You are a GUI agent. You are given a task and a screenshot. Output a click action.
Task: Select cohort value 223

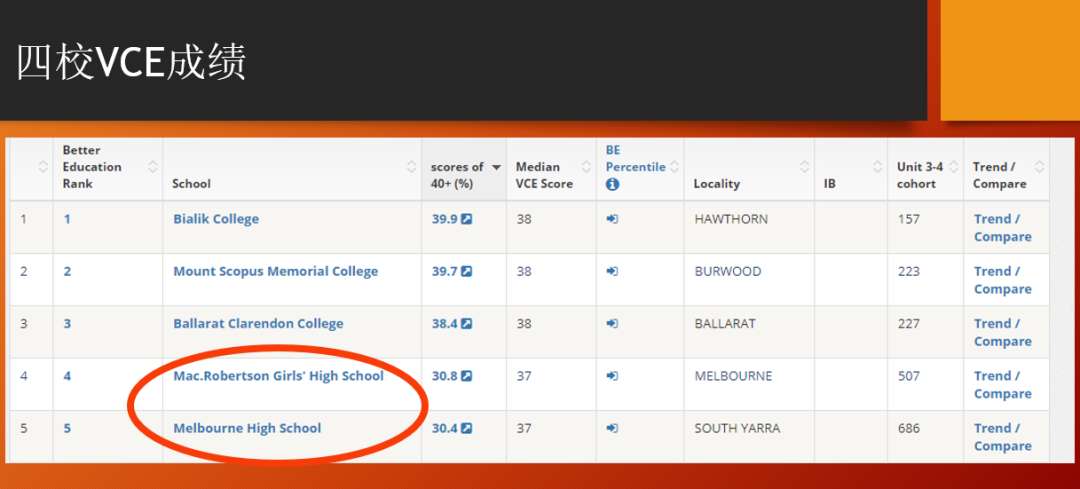click(x=908, y=271)
